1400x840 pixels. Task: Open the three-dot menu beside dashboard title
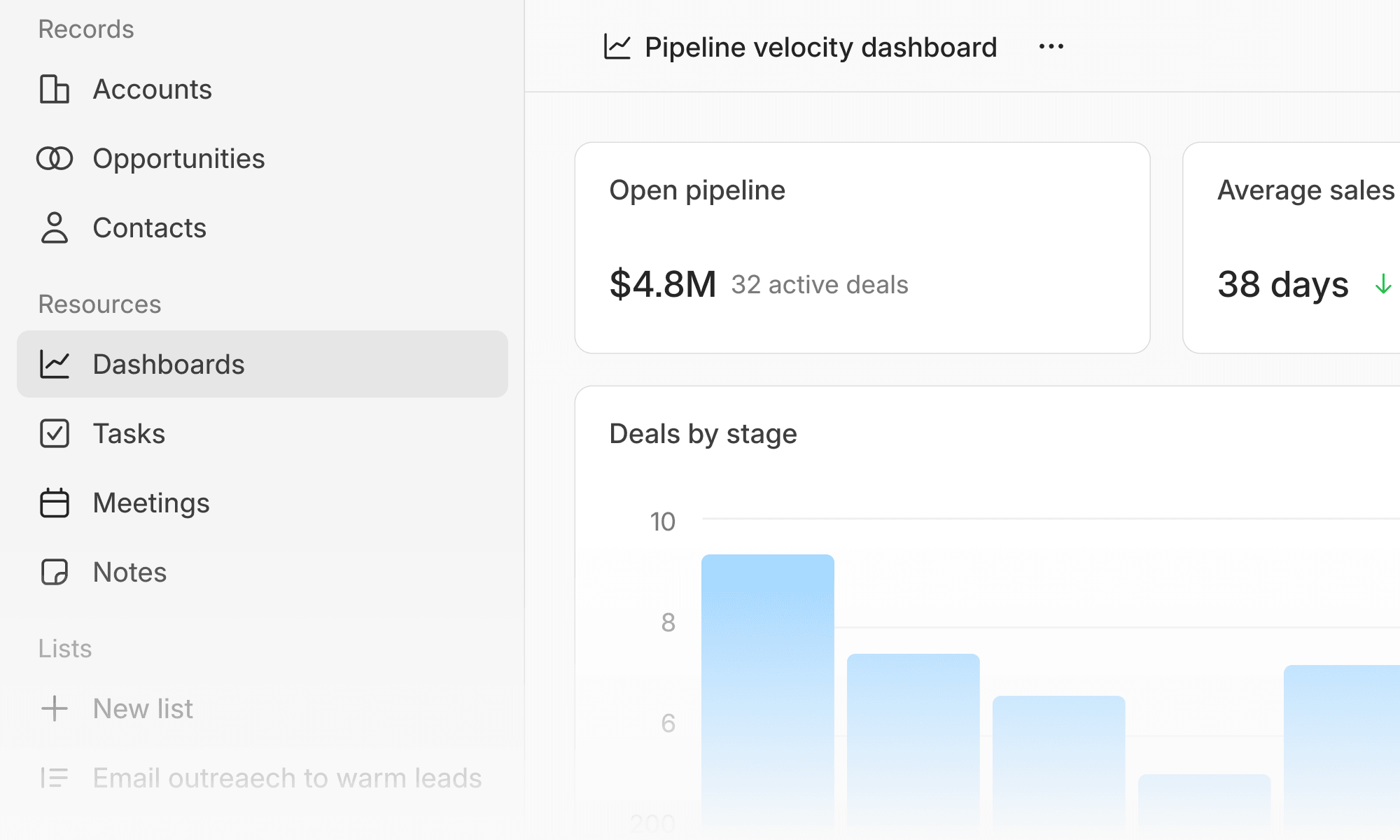(1051, 47)
